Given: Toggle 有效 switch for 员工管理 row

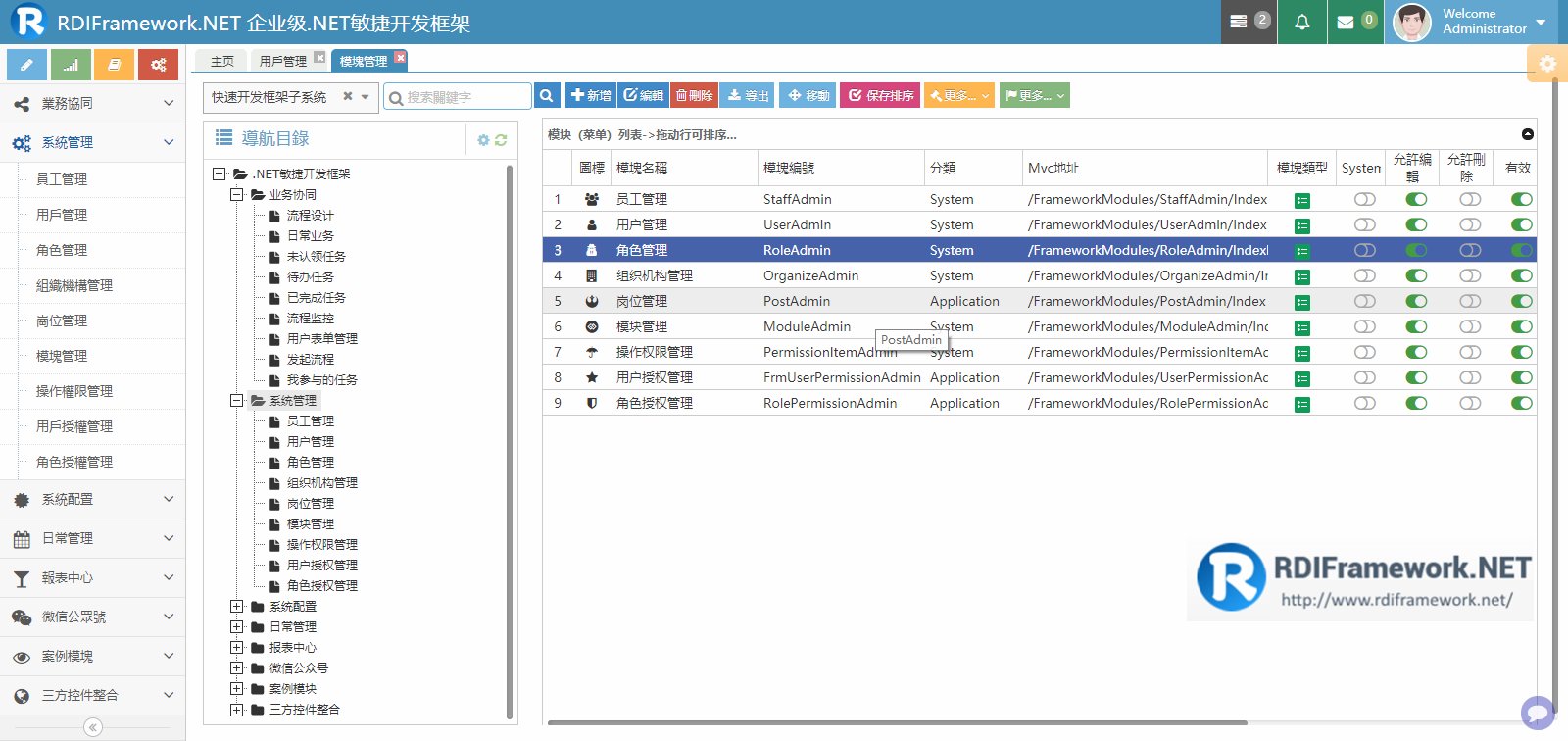Looking at the screenshot, I should (x=1521, y=199).
